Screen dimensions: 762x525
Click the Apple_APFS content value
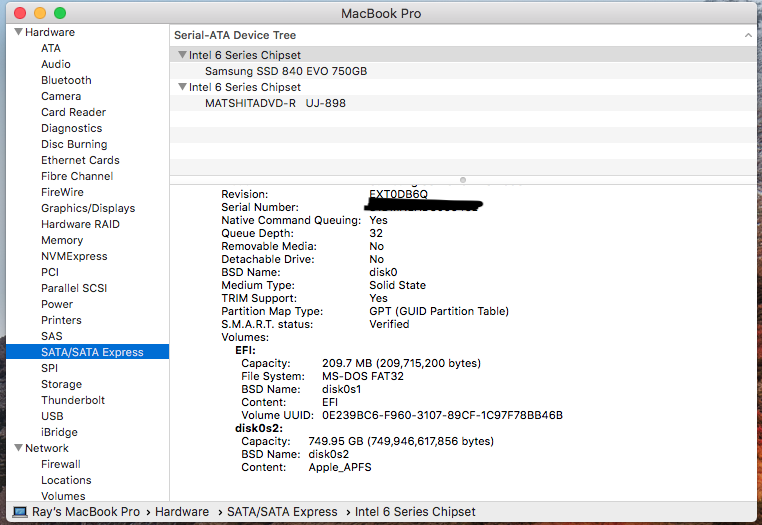coord(340,467)
